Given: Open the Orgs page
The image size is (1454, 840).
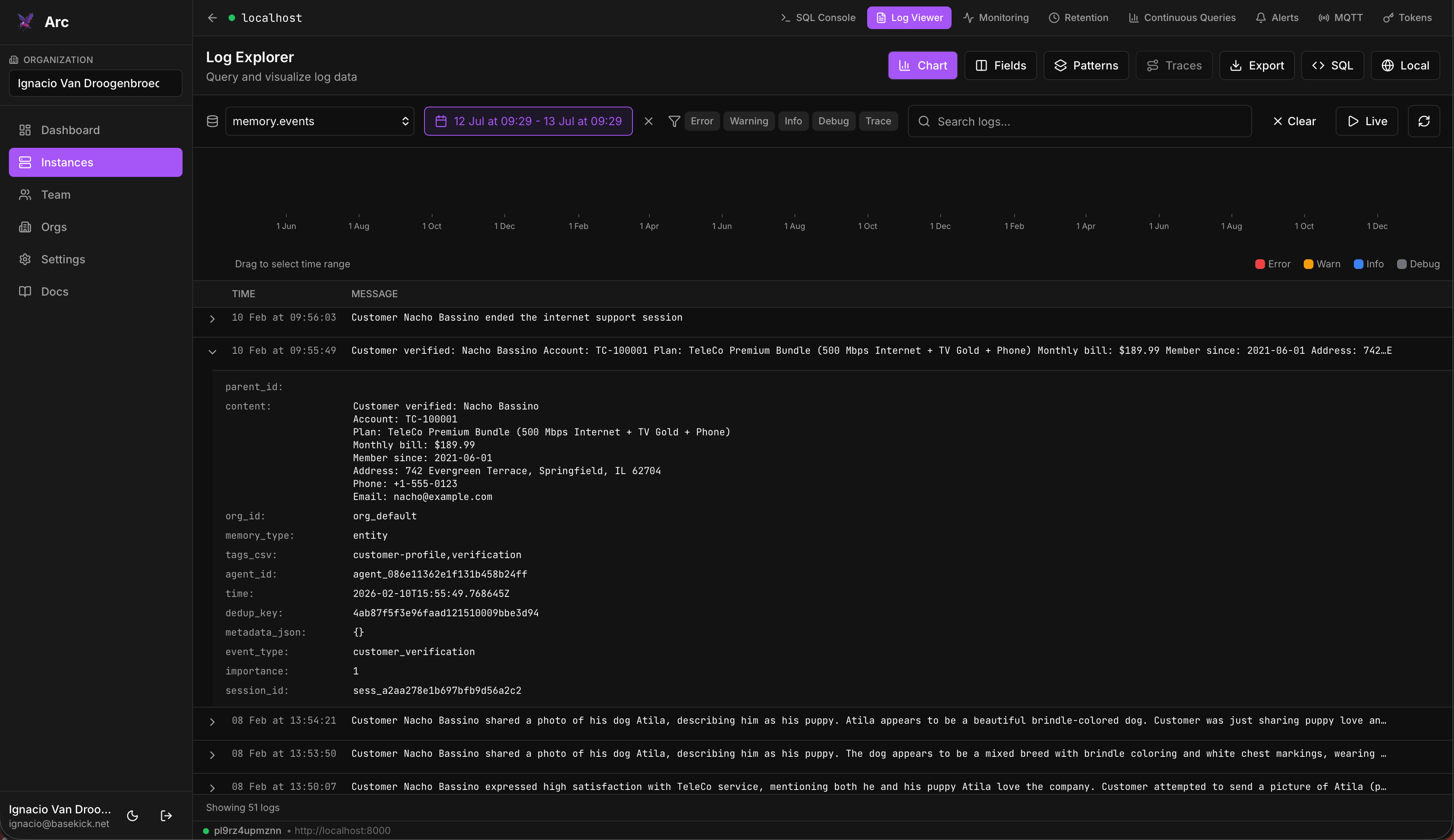Looking at the screenshot, I should point(96,227).
